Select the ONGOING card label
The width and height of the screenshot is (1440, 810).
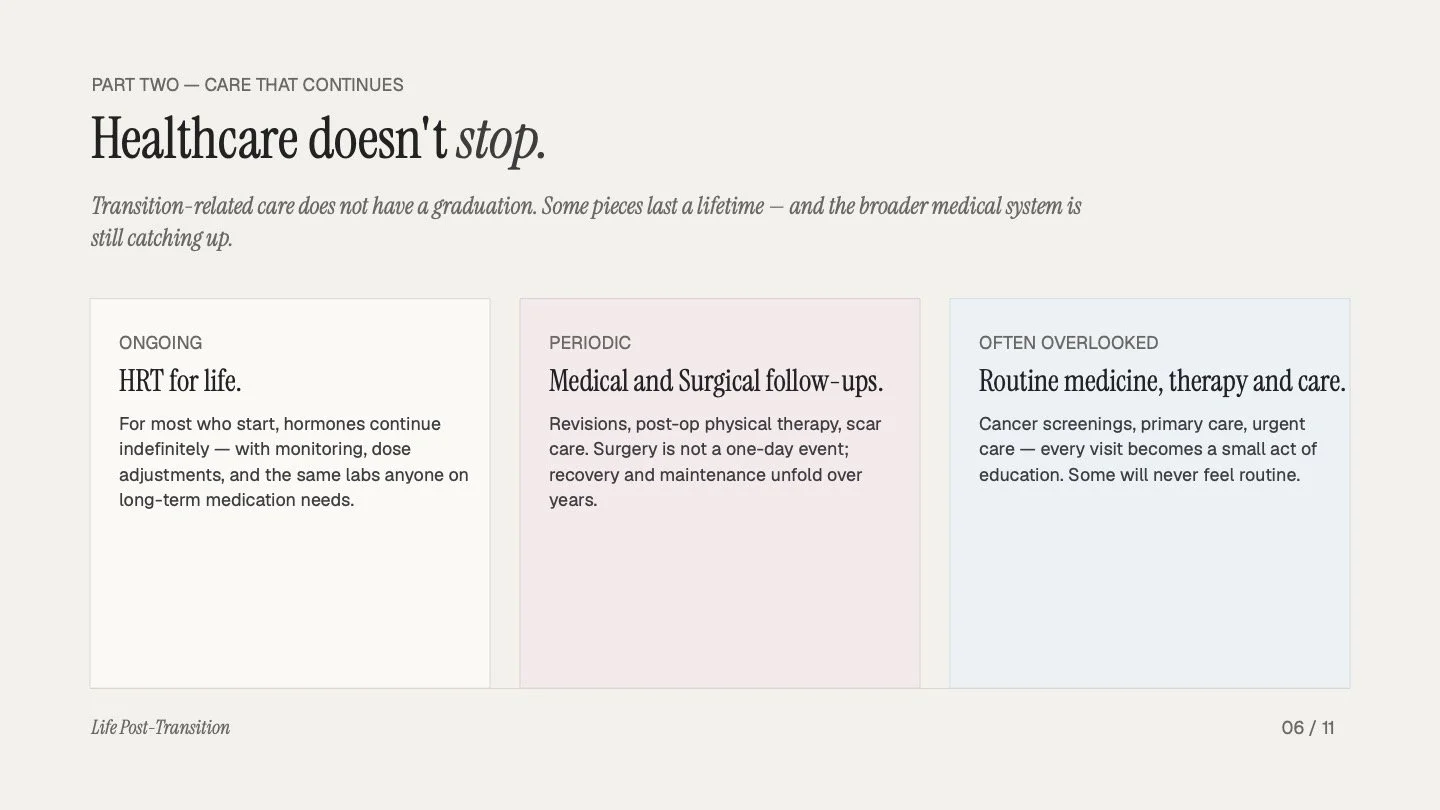160,342
